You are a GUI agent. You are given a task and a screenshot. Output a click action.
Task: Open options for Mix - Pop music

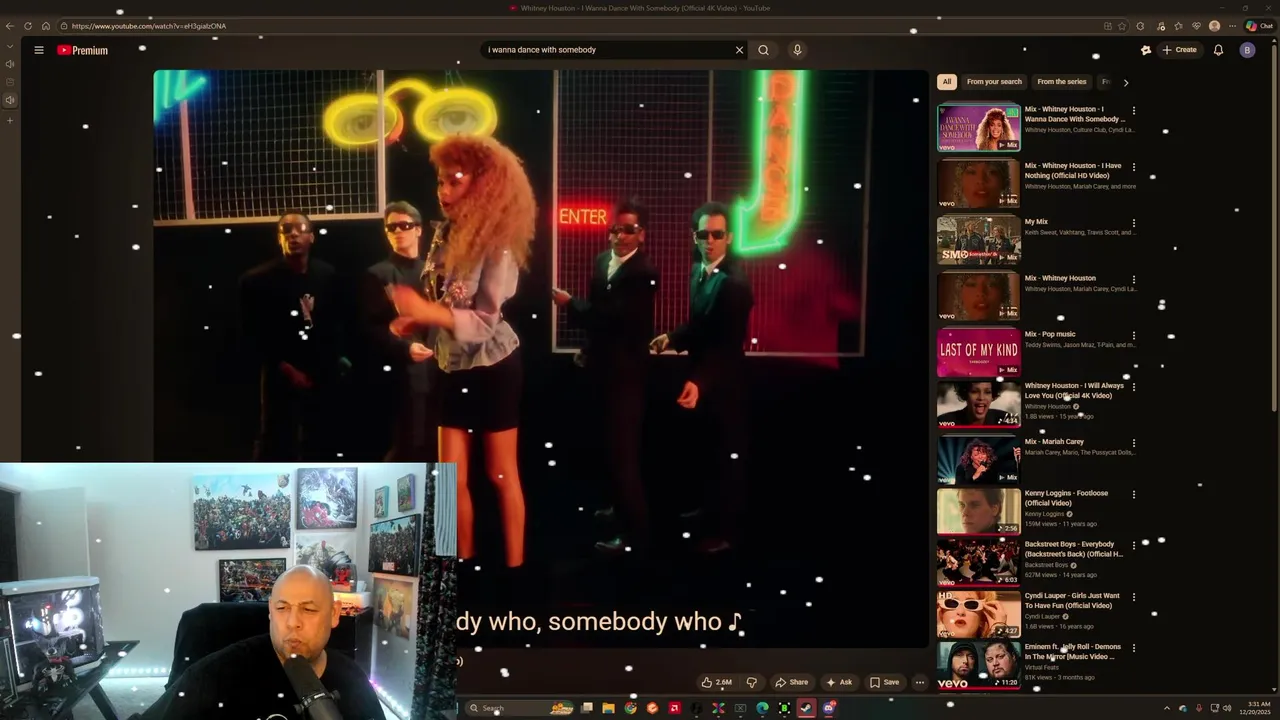coord(1133,335)
